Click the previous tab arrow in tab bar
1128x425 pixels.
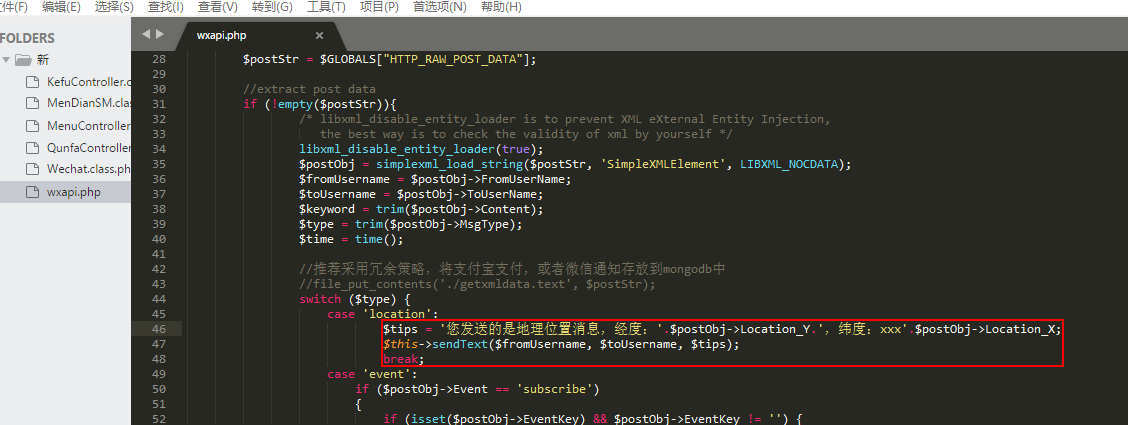pyautogui.click(x=146, y=34)
